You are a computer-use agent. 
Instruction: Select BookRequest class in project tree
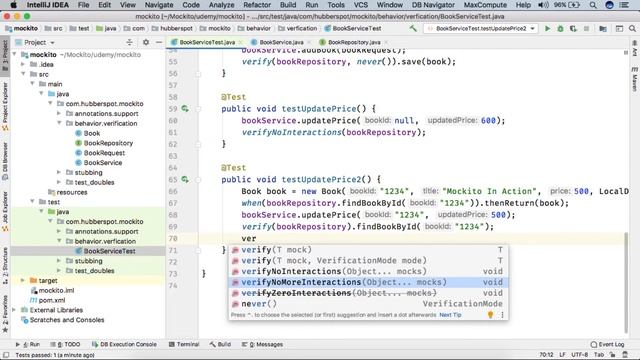point(104,153)
